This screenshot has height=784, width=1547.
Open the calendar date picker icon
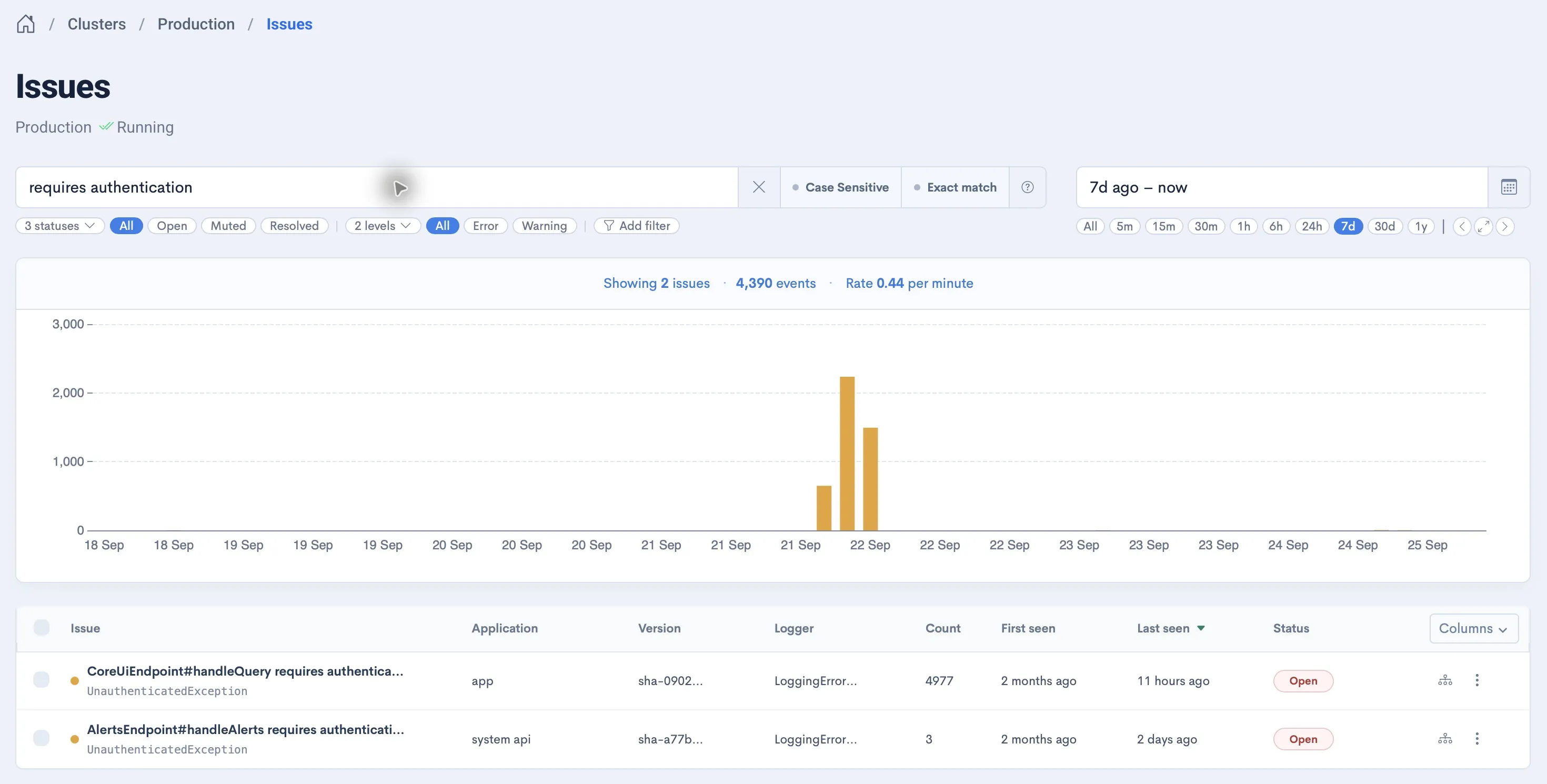pos(1509,187)
